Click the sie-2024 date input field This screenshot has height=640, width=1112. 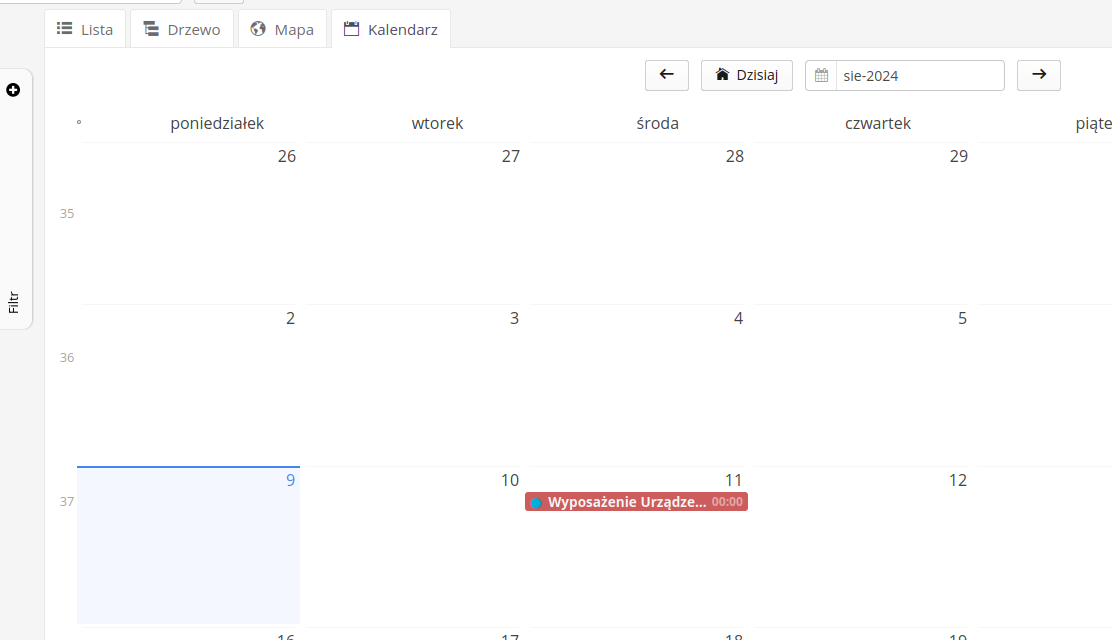click(919, 76)
